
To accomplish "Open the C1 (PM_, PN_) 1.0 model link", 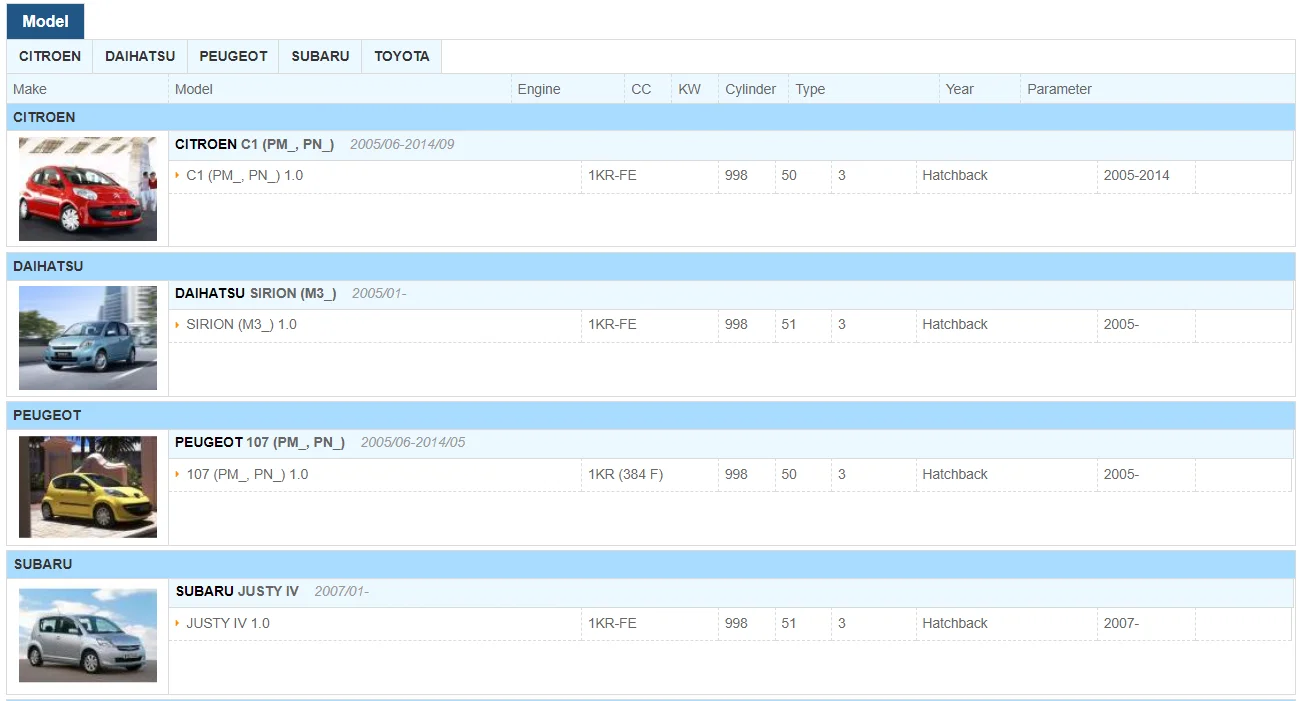I will point(245,175).
